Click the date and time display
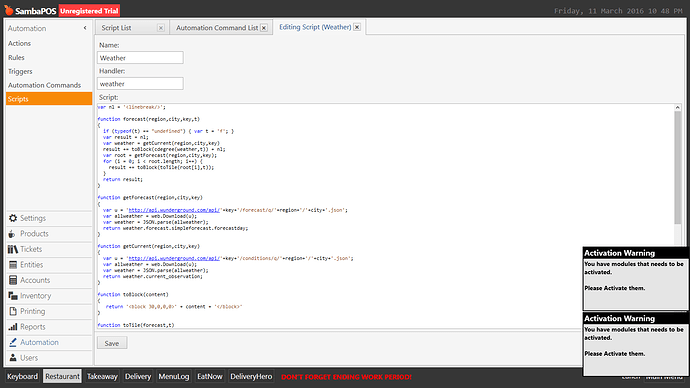This screenshot has height=388, width=690. pyautogui.click(x=618, y=11)
